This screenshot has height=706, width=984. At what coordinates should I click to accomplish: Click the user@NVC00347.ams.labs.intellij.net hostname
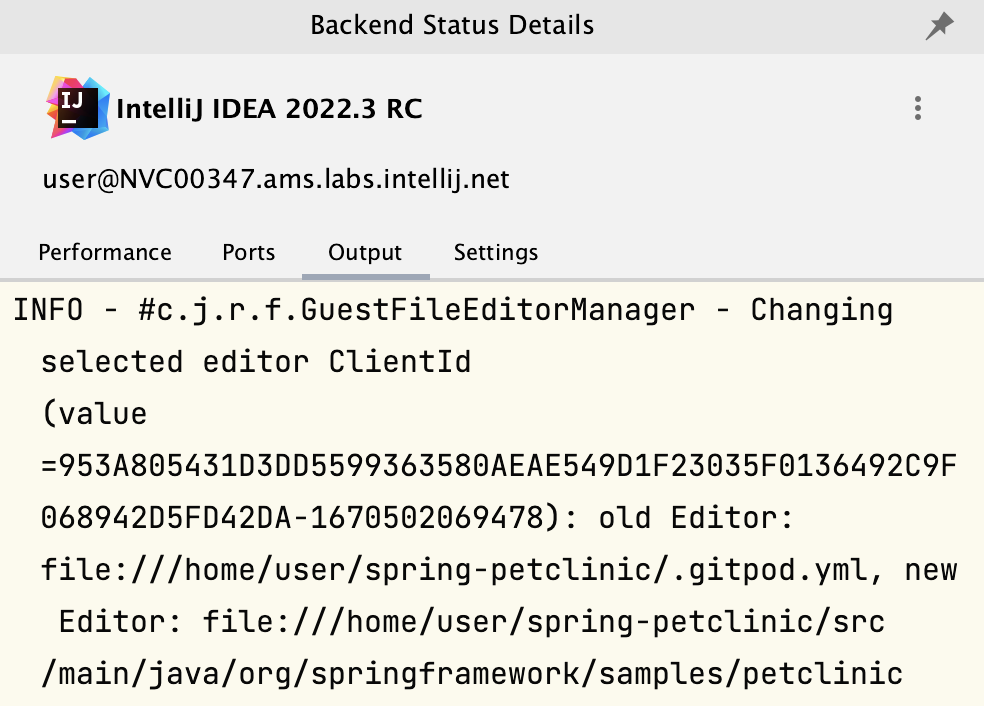click(x=276, y=180)
